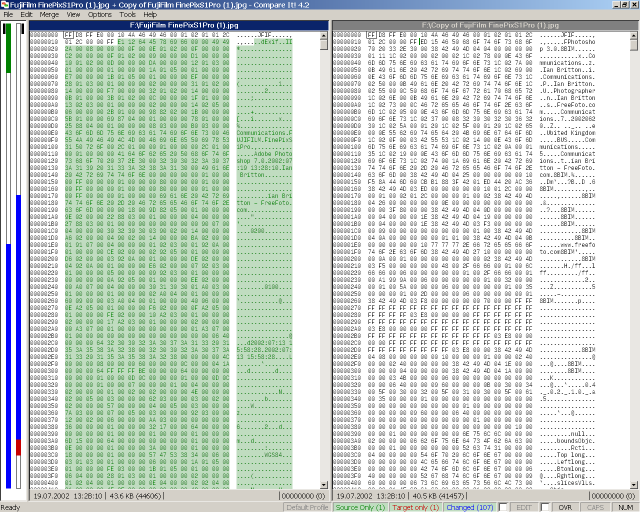The width and height of the screenshot is (640, 512).
Task: Click the left pane scroll-down arrow
Action: [324, 485]
